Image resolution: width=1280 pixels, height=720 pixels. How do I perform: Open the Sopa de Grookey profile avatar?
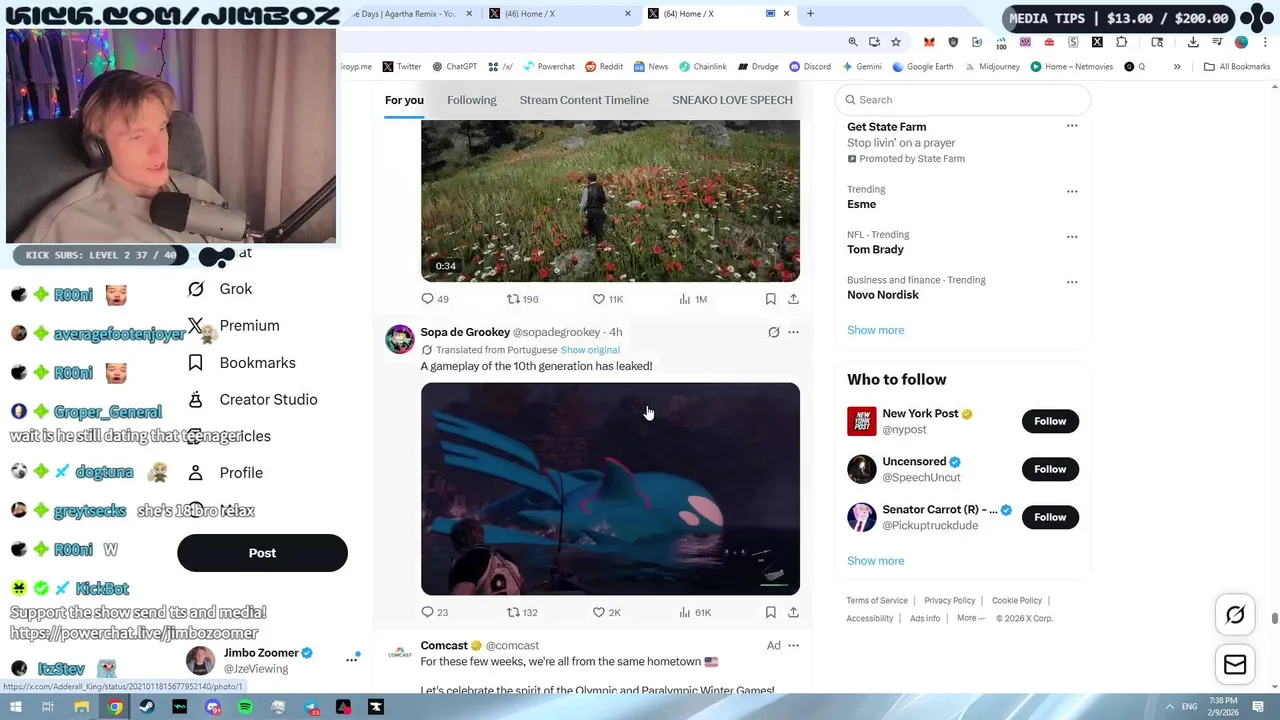tap(400, 339)
